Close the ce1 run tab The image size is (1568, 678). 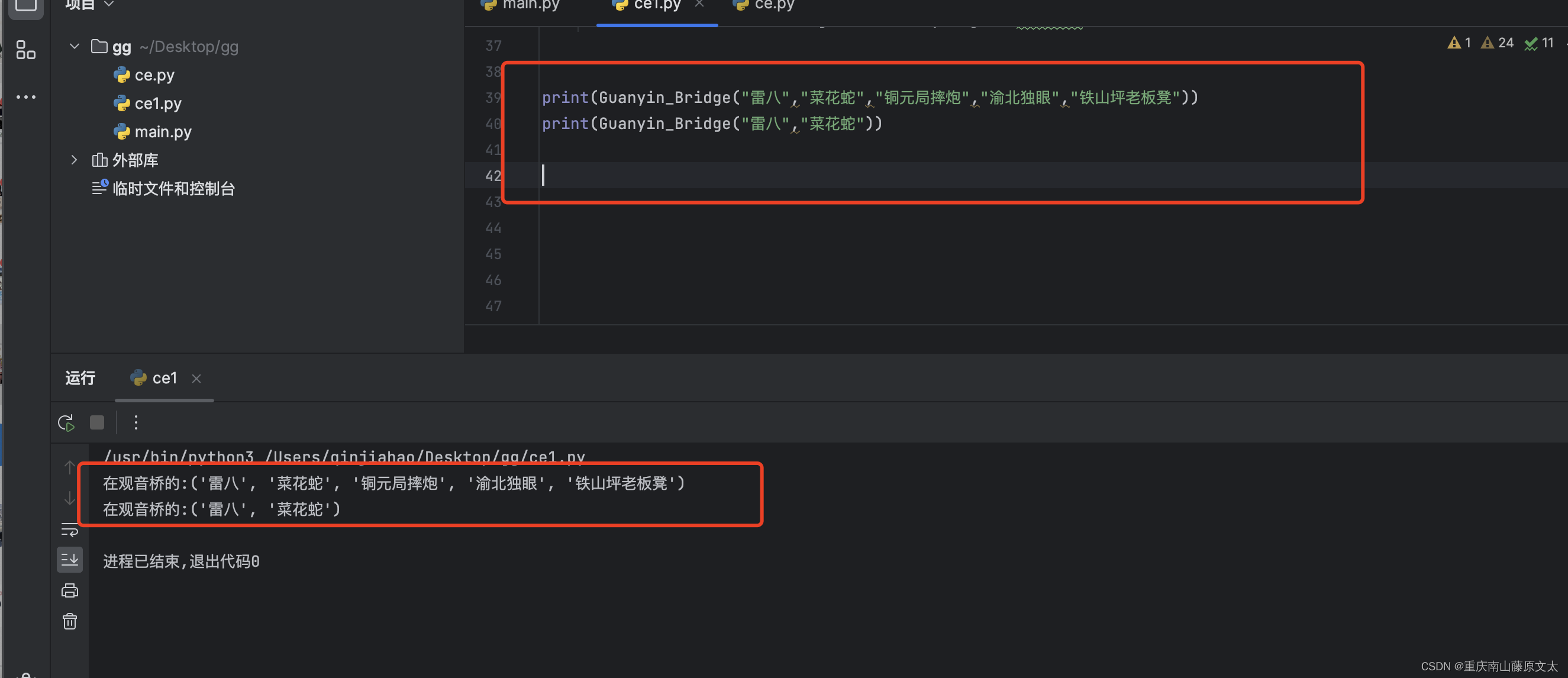tap(196, 379)
